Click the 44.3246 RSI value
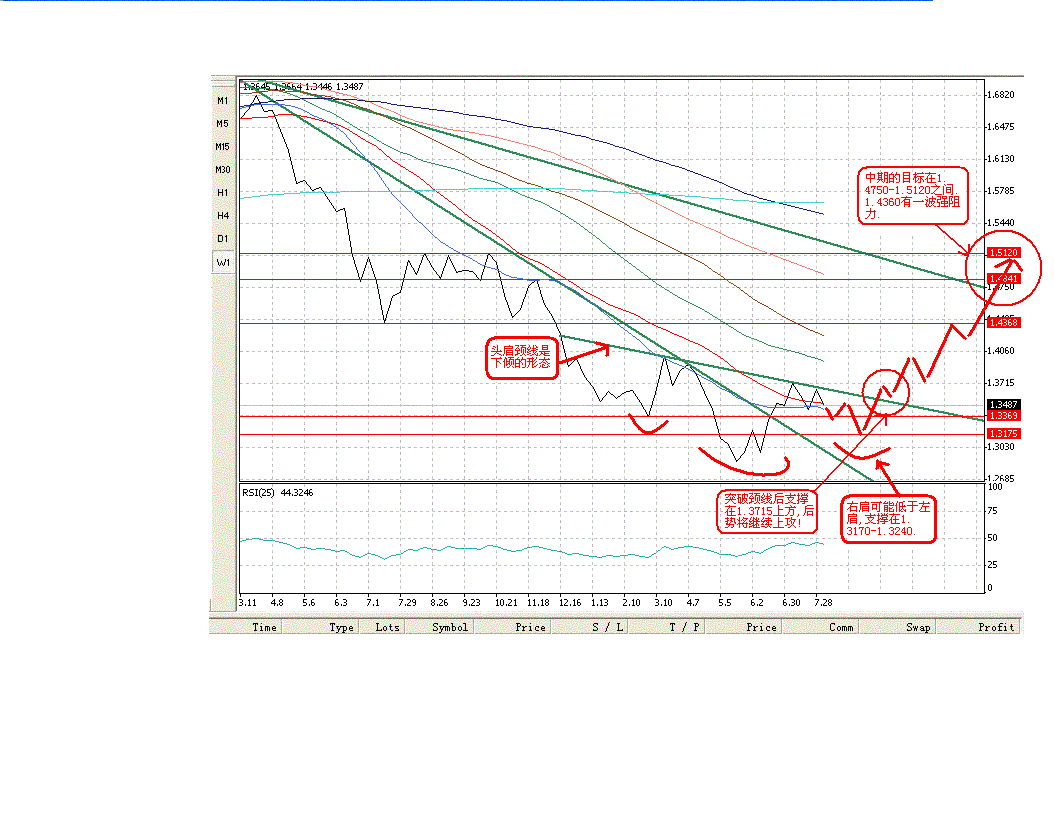Image resolution: width=1054 pixels, height=832 pixels. [296, 493]
